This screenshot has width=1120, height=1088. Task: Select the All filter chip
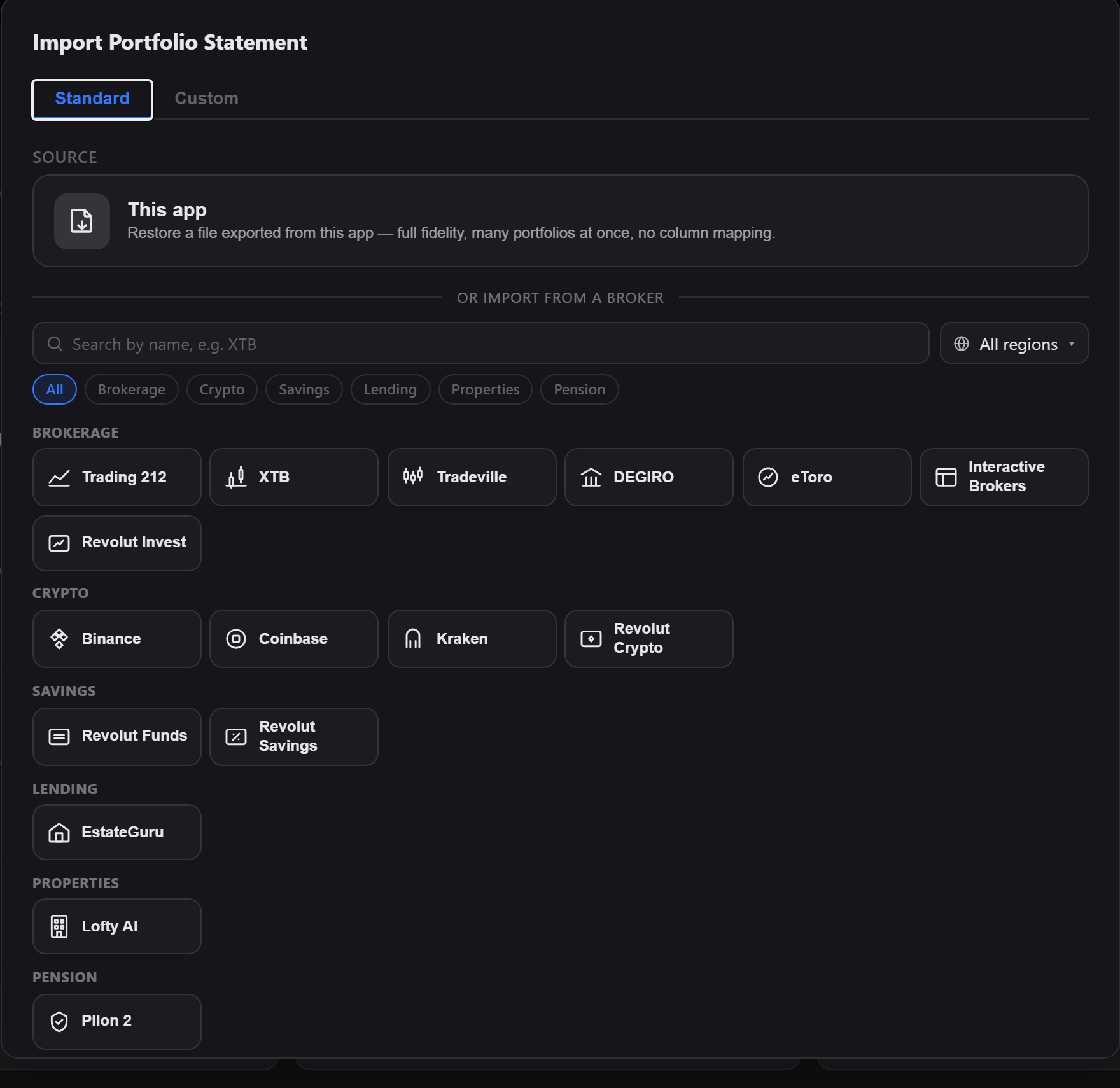[55, 389]
